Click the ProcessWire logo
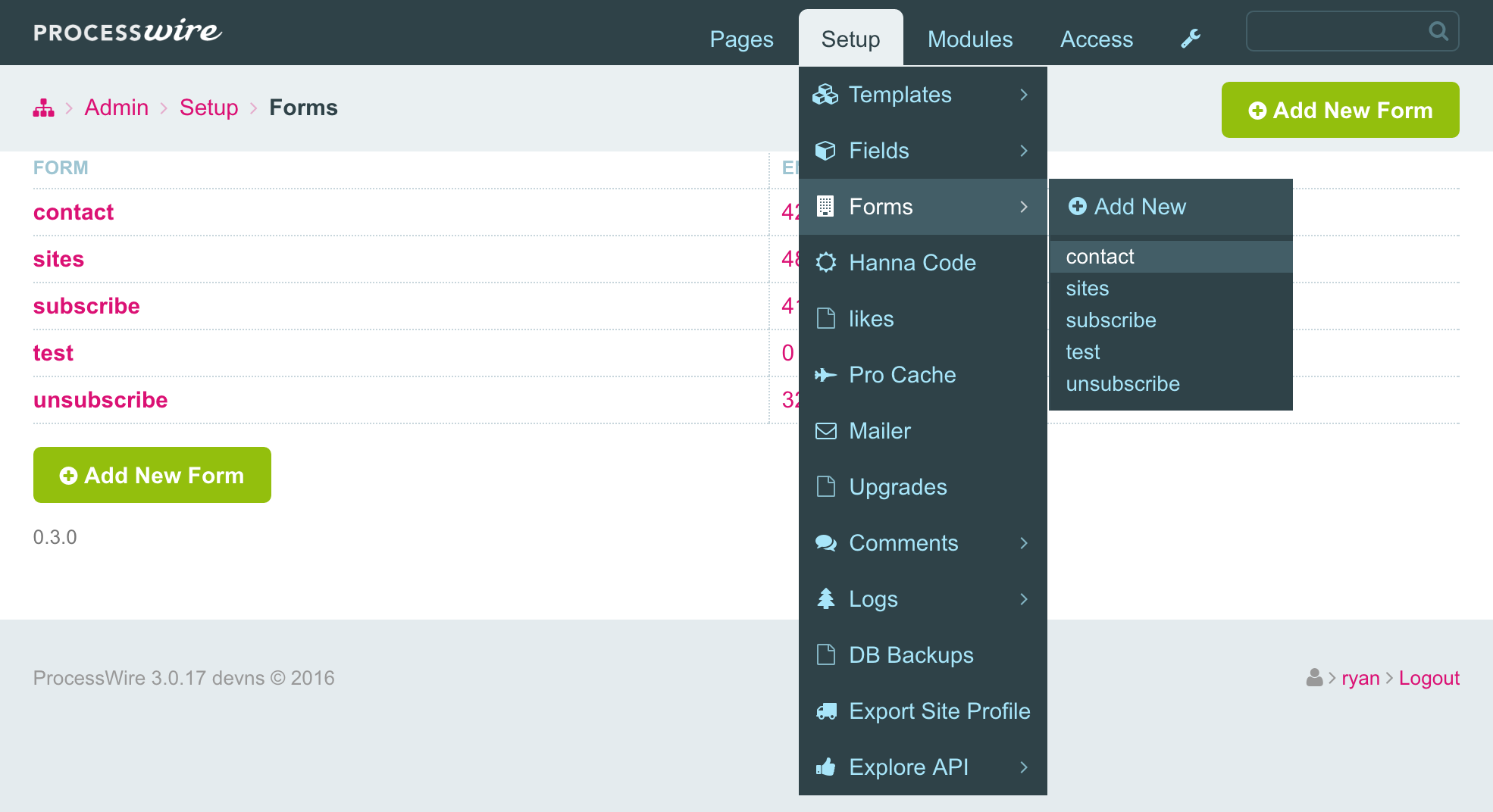 (127, 31)
